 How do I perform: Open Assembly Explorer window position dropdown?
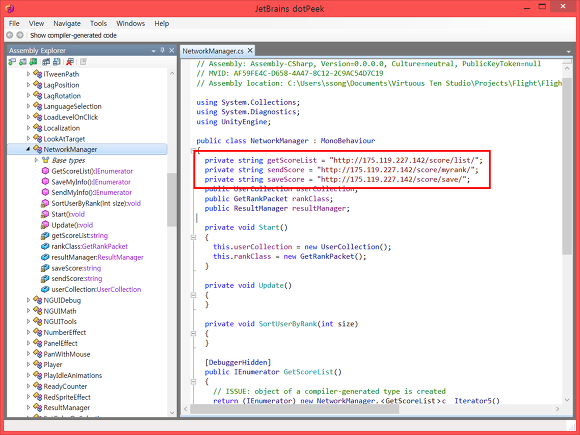(x=154, y=51)
